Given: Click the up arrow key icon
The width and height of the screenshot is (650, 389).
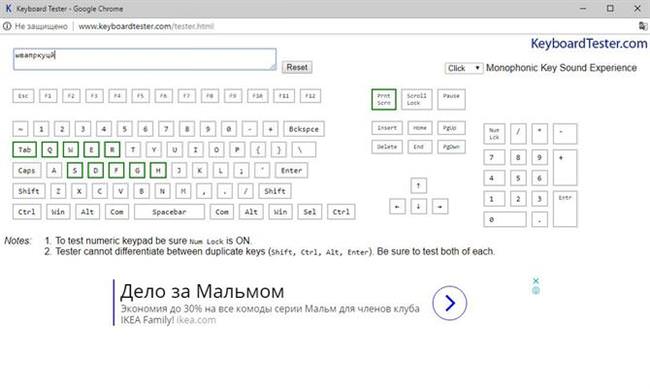Looking at the screenshot, I should pyautogui.click(x=419, y=185).
